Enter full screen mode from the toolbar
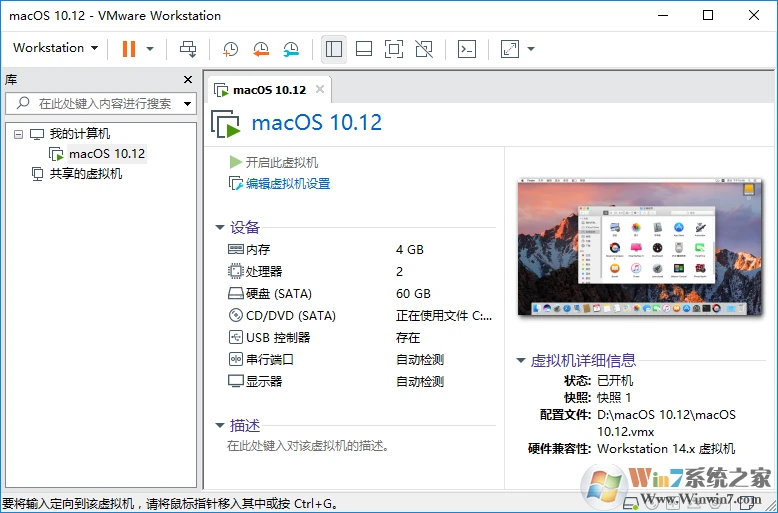This screenshot has height=513, width=778. pos(394,48)
